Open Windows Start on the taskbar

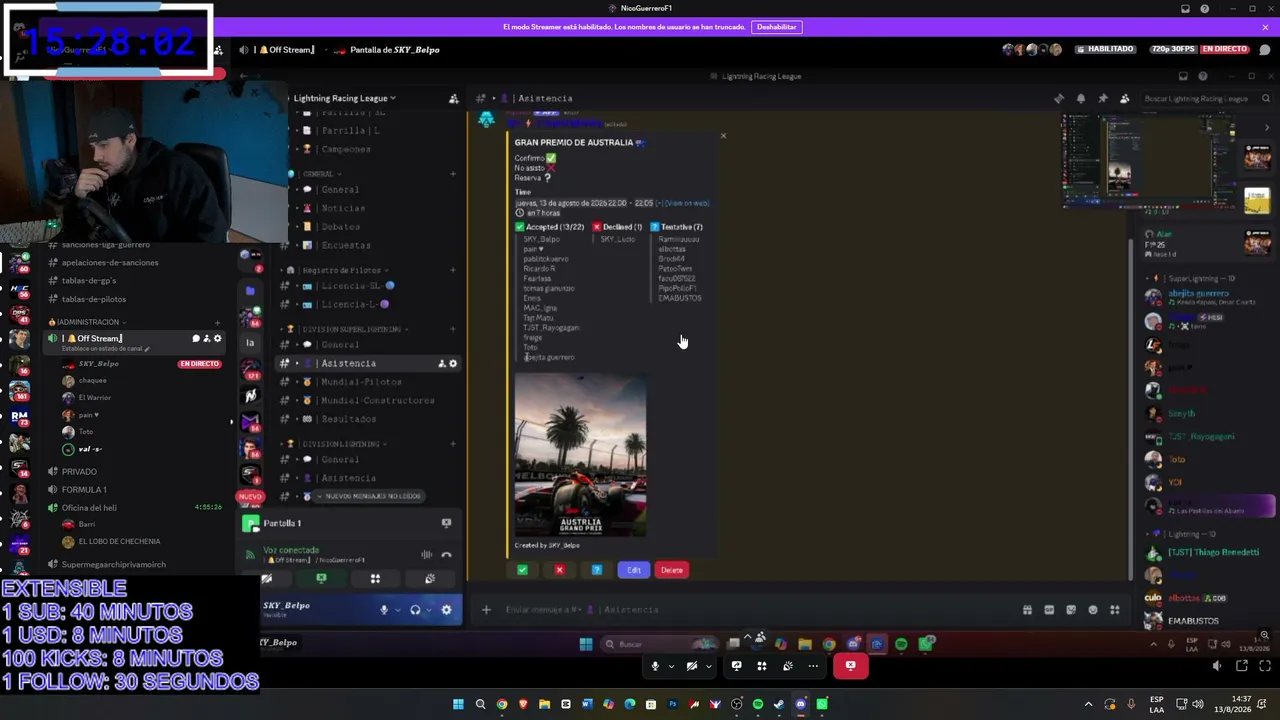459,704
